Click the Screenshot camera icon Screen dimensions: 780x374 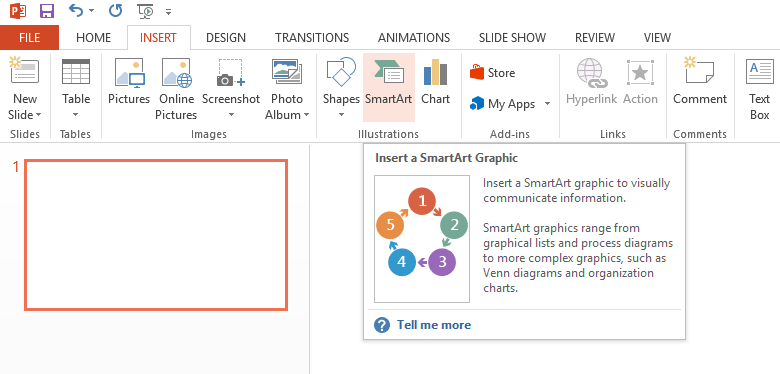[x=231, y=73]
